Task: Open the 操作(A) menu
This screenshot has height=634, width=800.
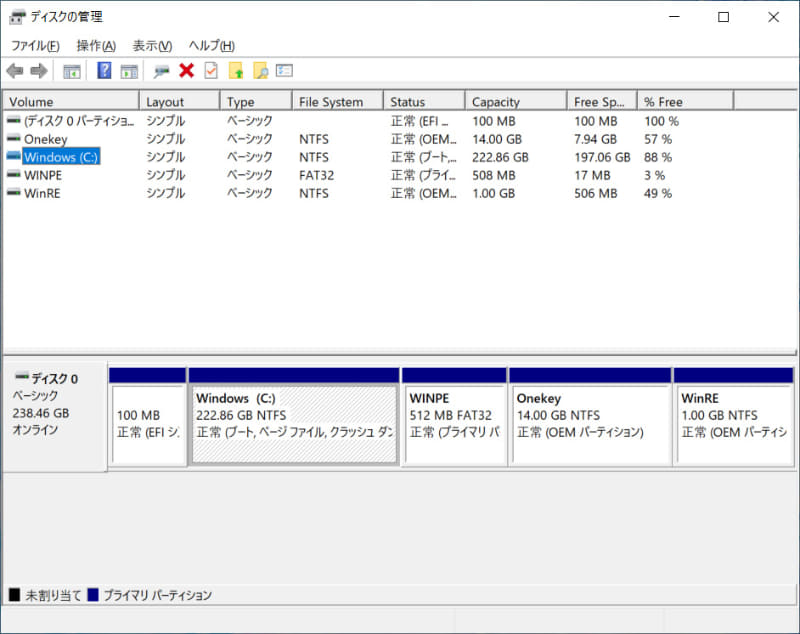Action: 96,46
